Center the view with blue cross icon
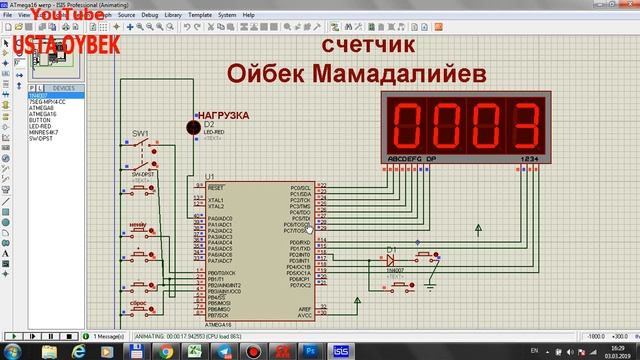The height and width of the screenshot is (360, 640). point(130,27)
